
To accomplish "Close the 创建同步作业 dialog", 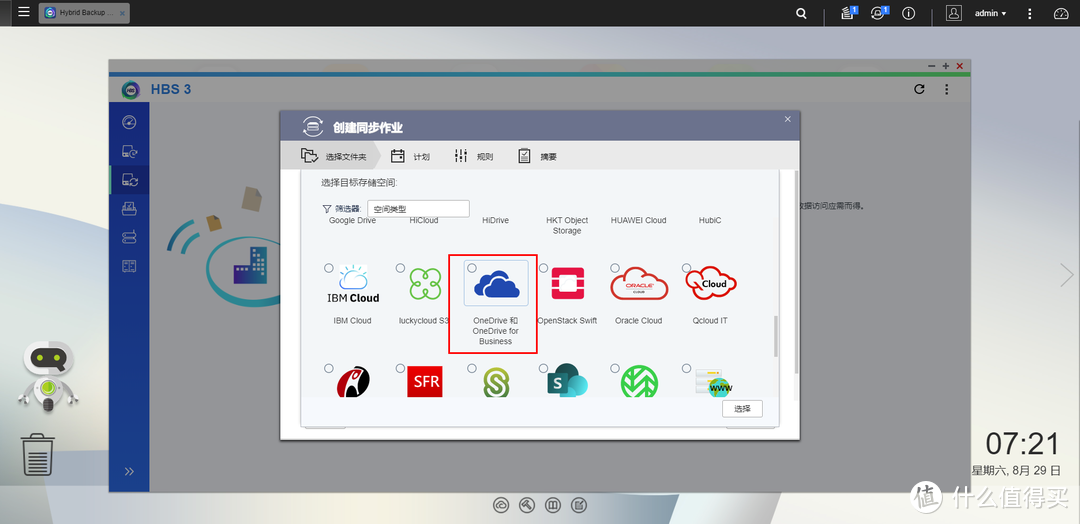I will point(788,119).
